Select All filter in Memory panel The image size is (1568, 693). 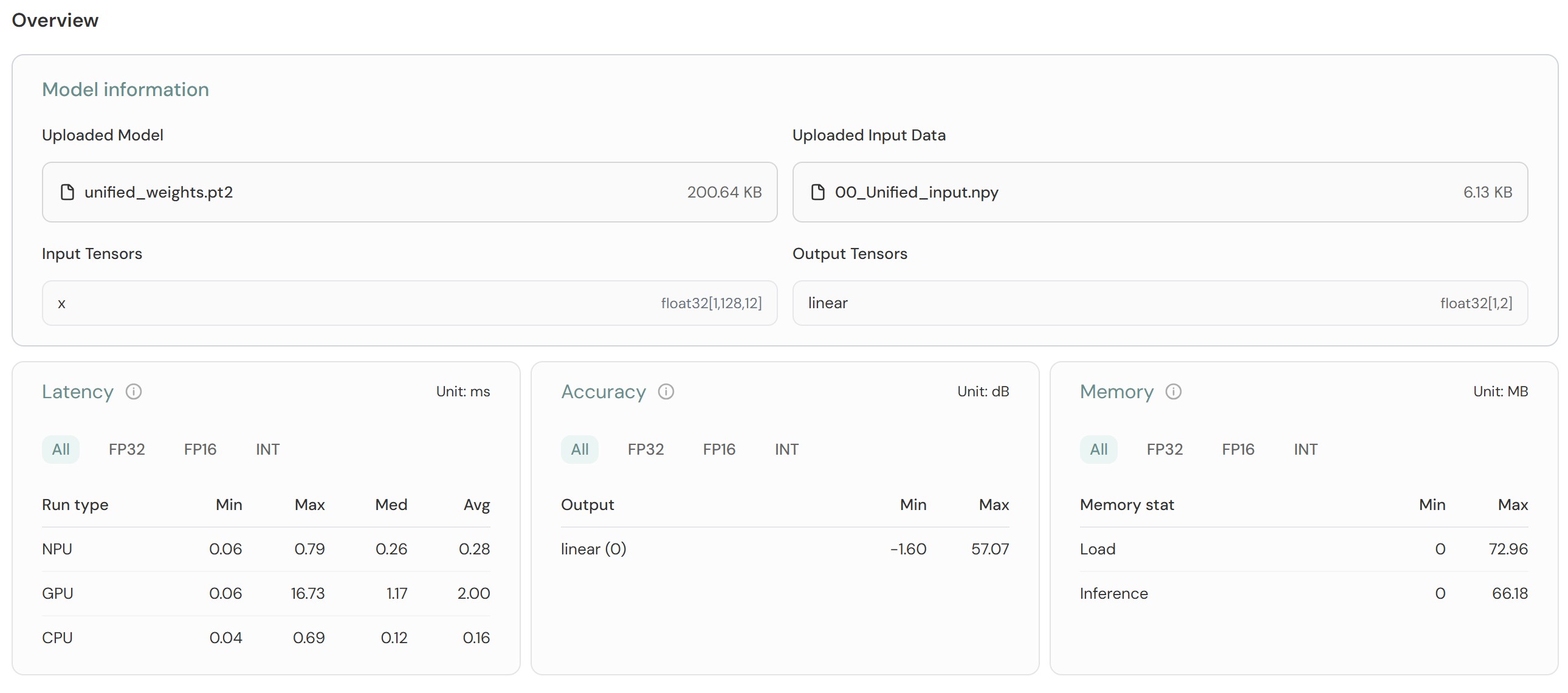point(1098,449)
